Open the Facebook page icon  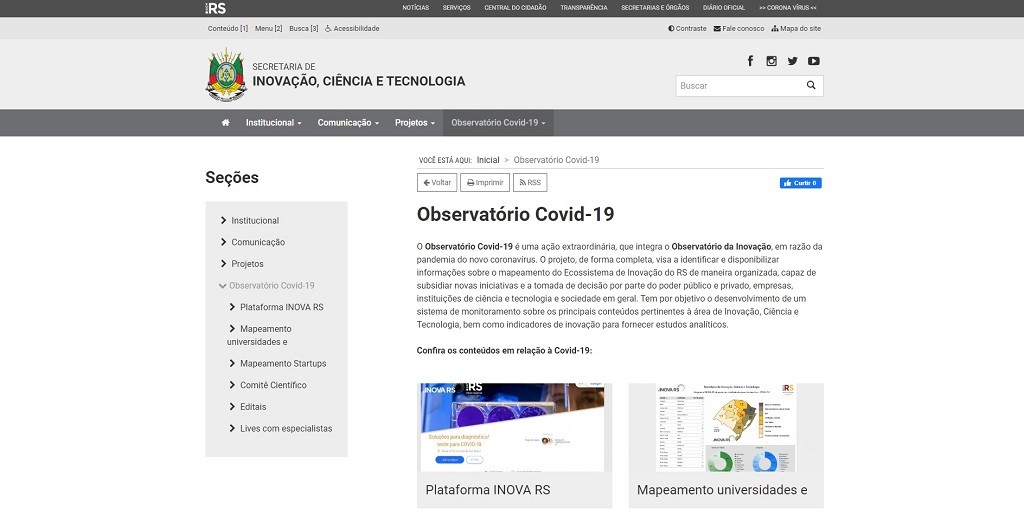pos(750,61)
